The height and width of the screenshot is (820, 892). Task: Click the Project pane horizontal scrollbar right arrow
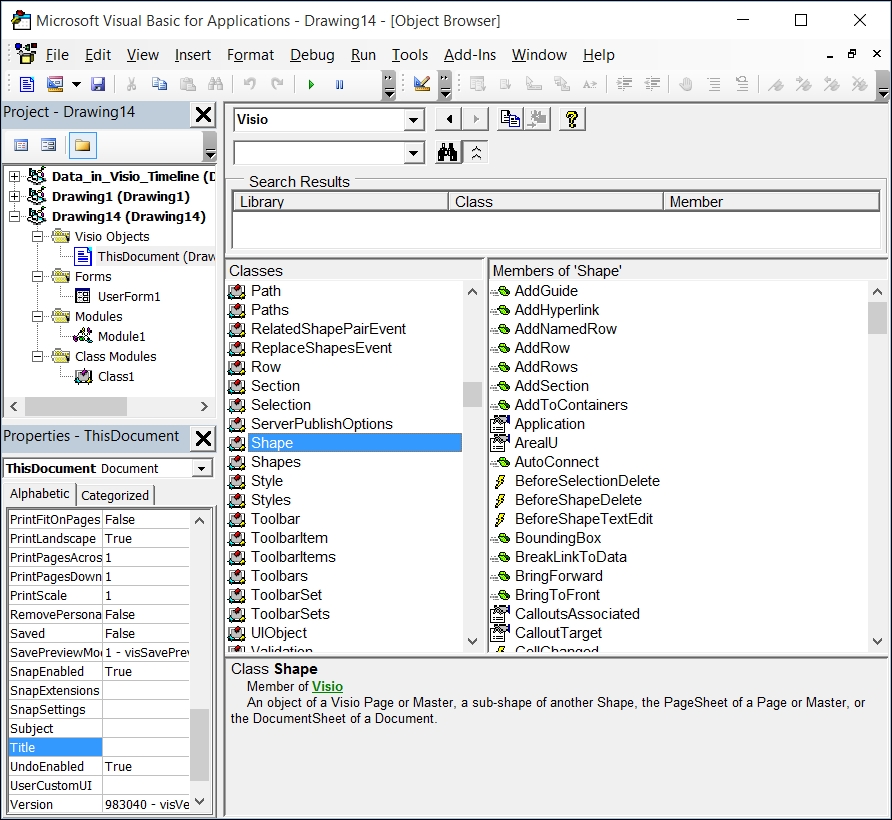tap(204, 407)
